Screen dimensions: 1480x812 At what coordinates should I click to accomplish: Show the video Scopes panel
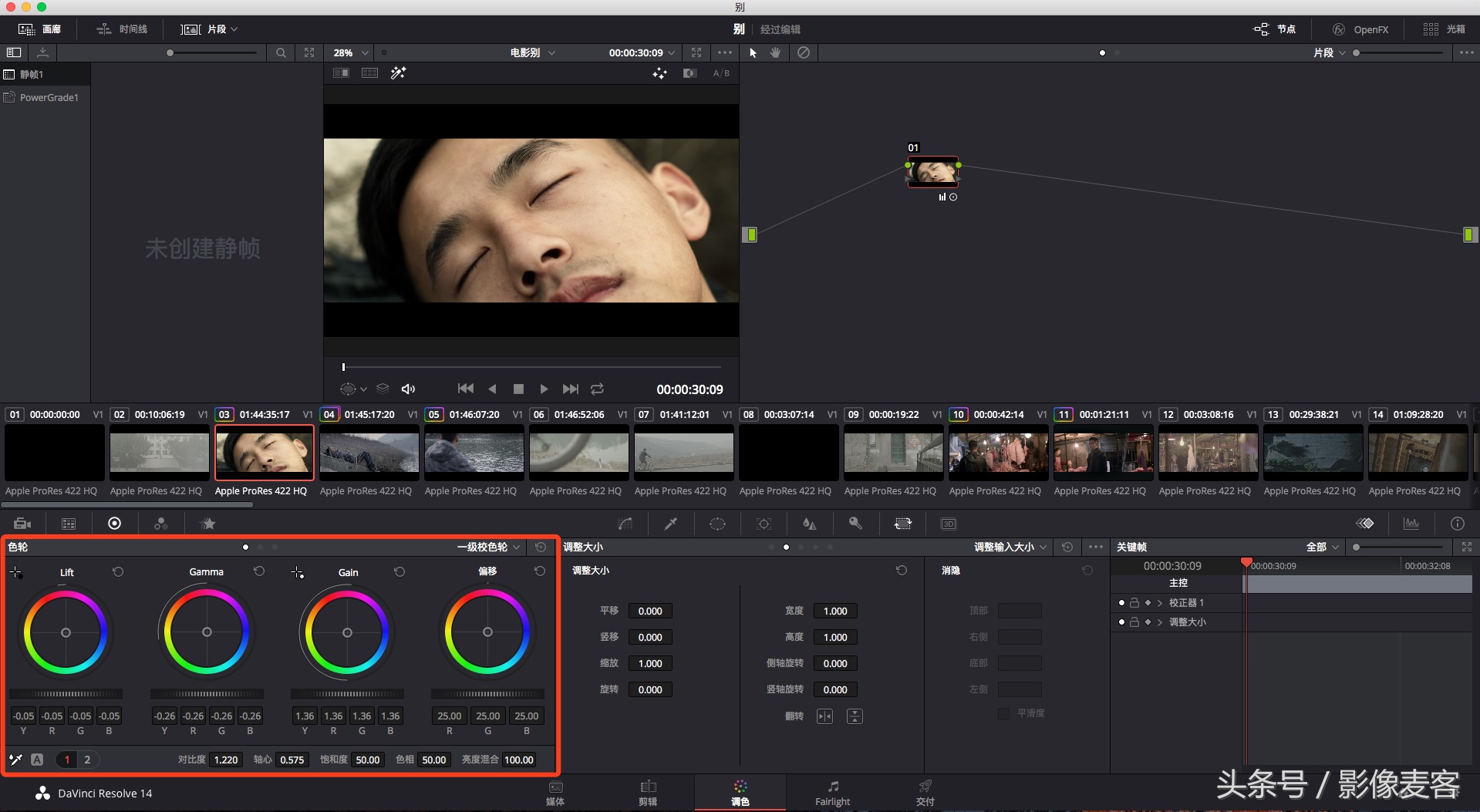[1411, 524]
